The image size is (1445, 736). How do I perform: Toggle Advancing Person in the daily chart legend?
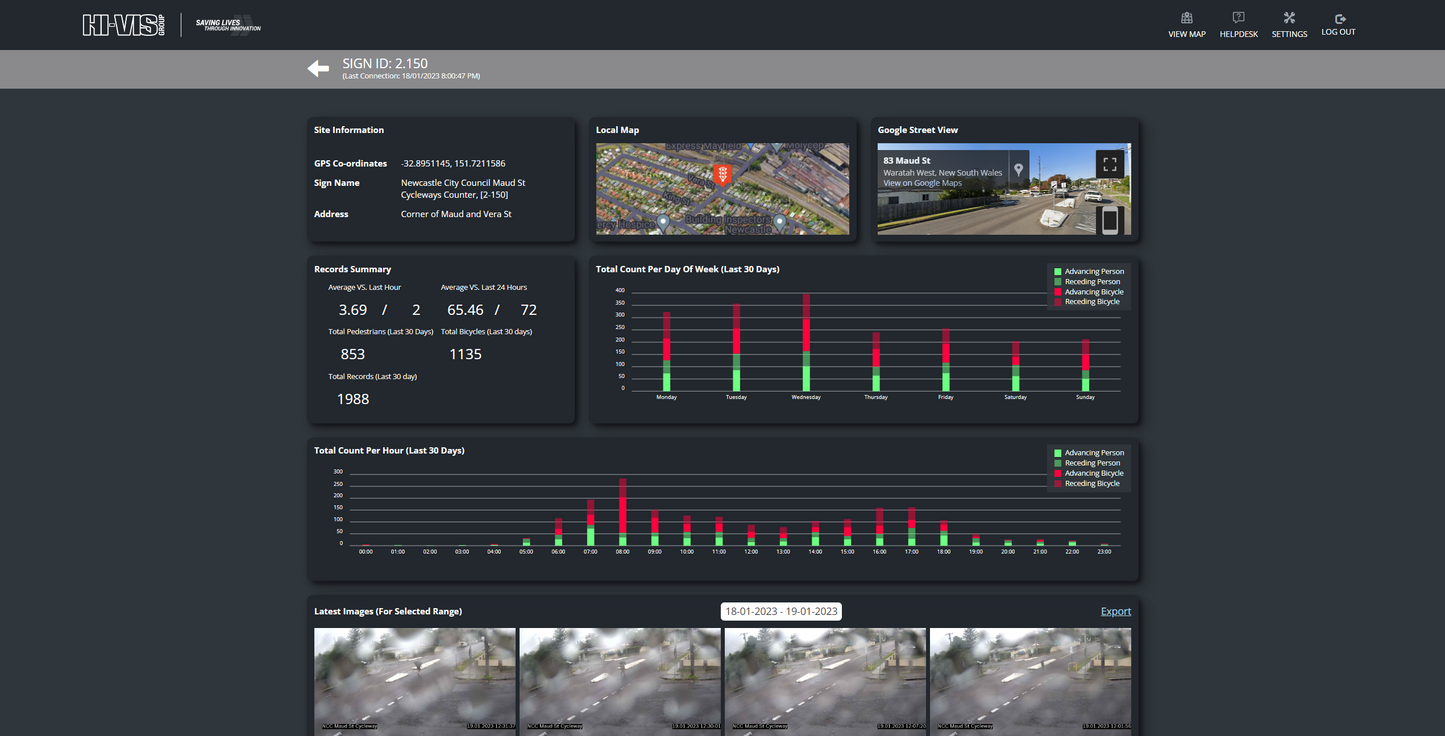click(x=1087, y=272)
